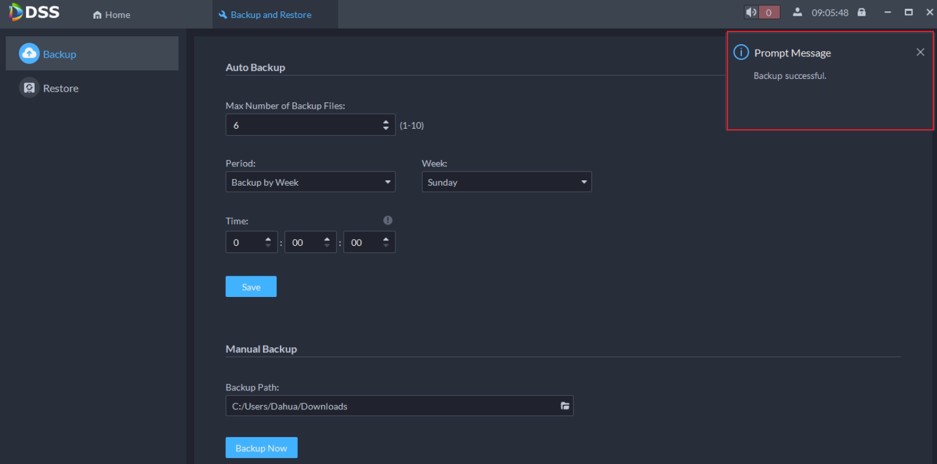Adjust the Max Number of Backup Files spinner
Viewport: 937px width, 464px height.
(x=387, y=126)
